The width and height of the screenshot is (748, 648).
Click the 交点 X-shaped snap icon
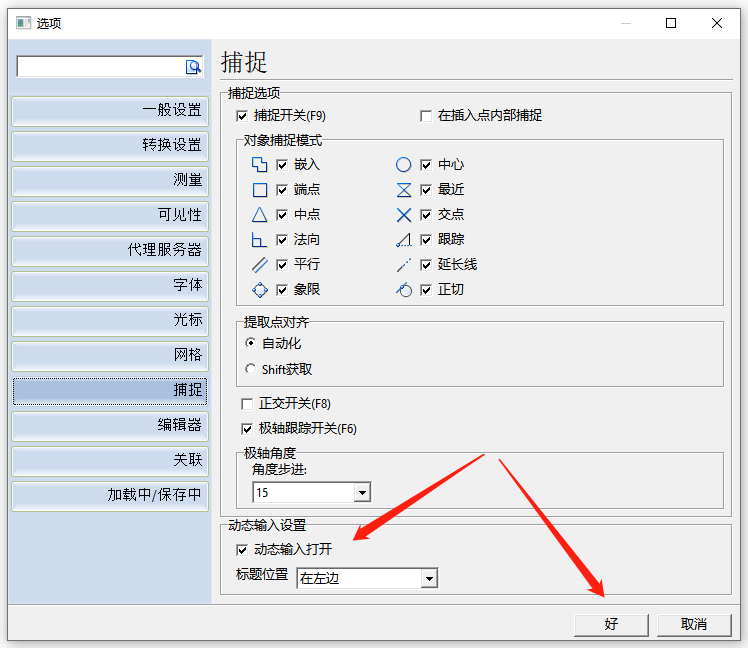[404, 215]
